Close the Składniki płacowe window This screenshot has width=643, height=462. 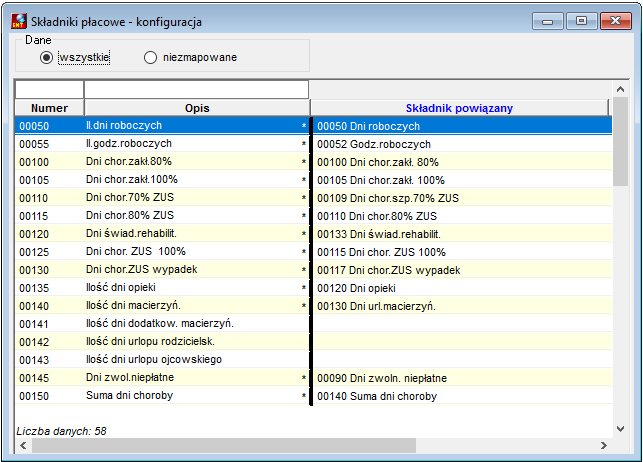click(x=616, y=21)
